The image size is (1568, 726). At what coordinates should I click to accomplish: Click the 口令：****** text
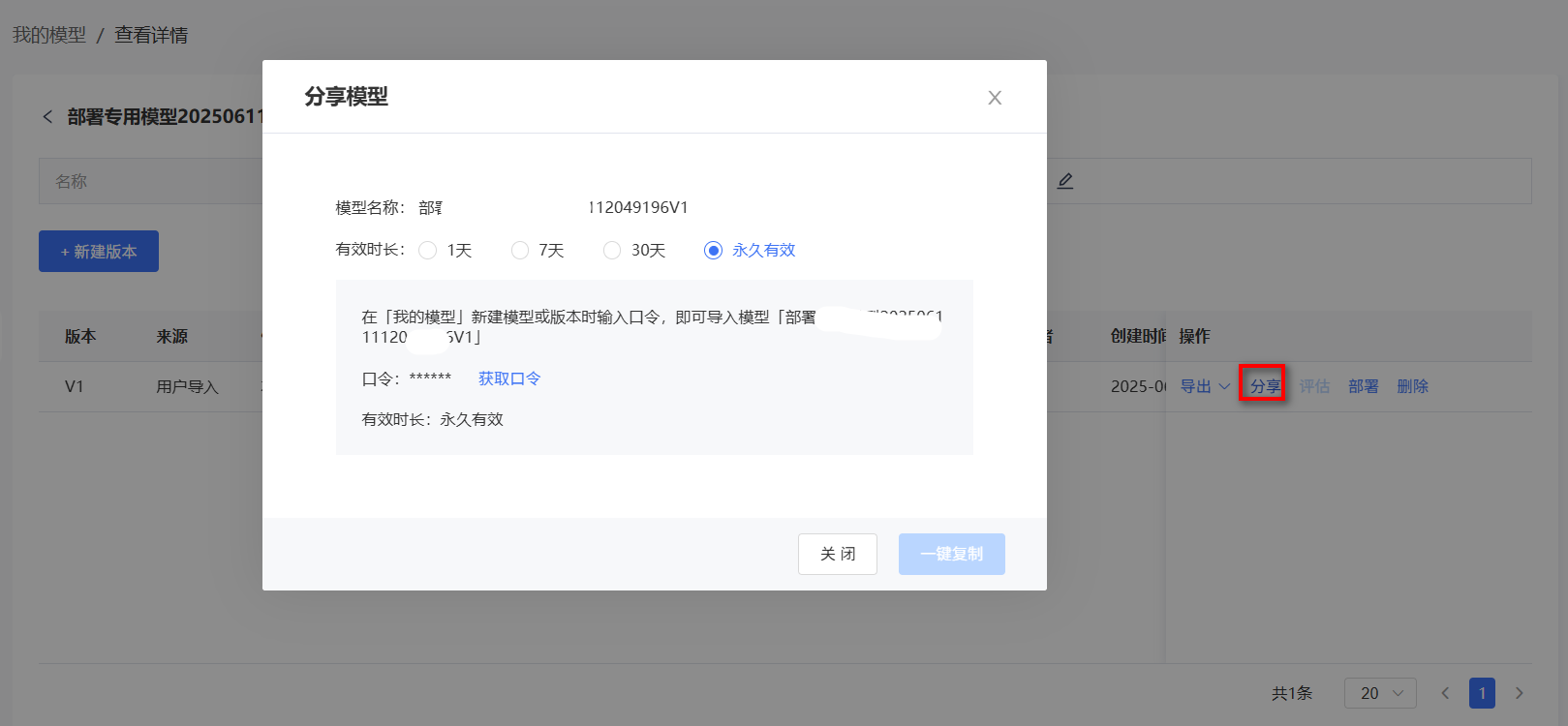coord(407,378)
